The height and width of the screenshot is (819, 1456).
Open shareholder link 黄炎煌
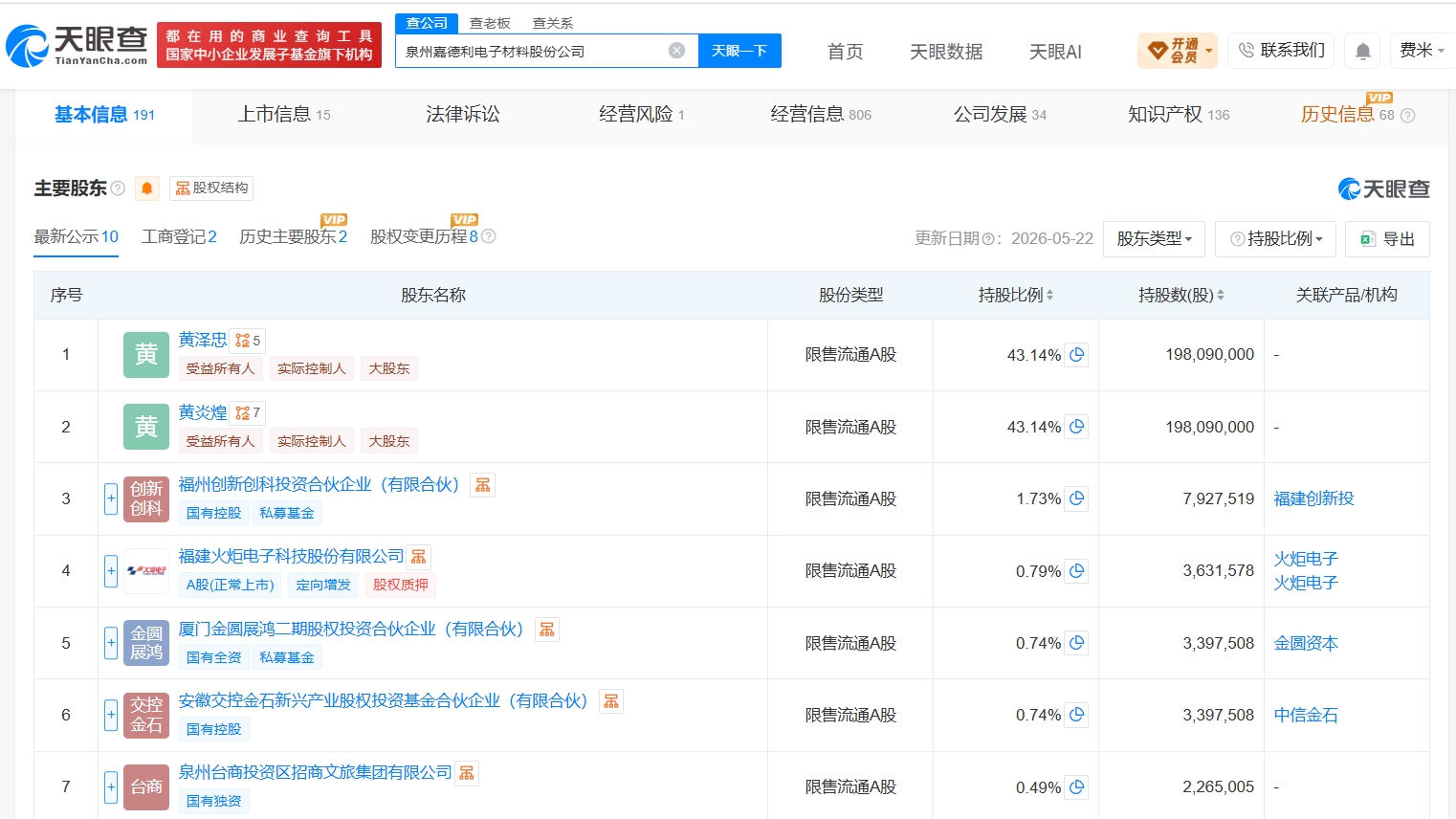(x=203, y=412)
